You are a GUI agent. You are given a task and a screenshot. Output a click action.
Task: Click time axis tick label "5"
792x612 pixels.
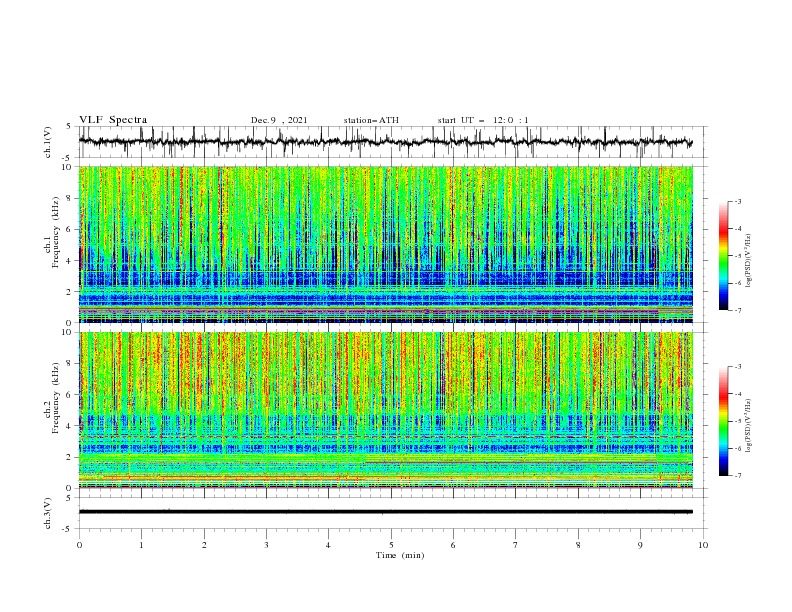[391, 545]
